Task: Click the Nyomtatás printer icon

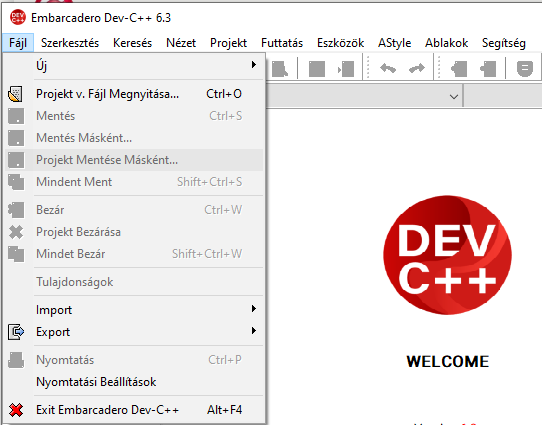Action: click(x=16, y=360)
